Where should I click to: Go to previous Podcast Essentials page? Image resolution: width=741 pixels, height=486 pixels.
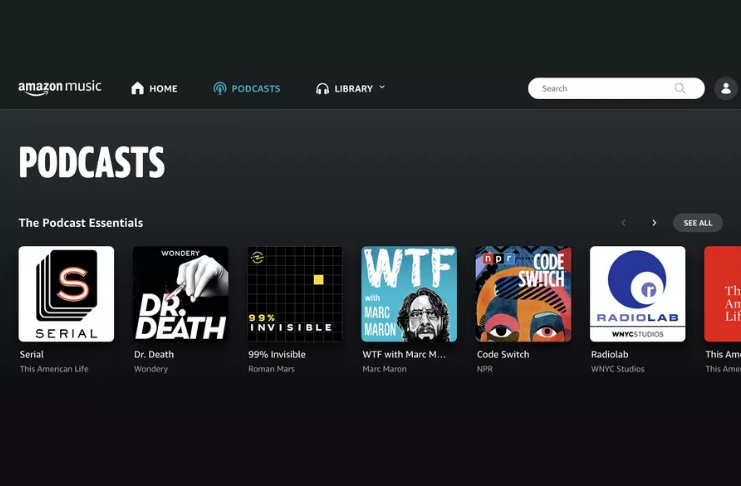pos(623,223)
